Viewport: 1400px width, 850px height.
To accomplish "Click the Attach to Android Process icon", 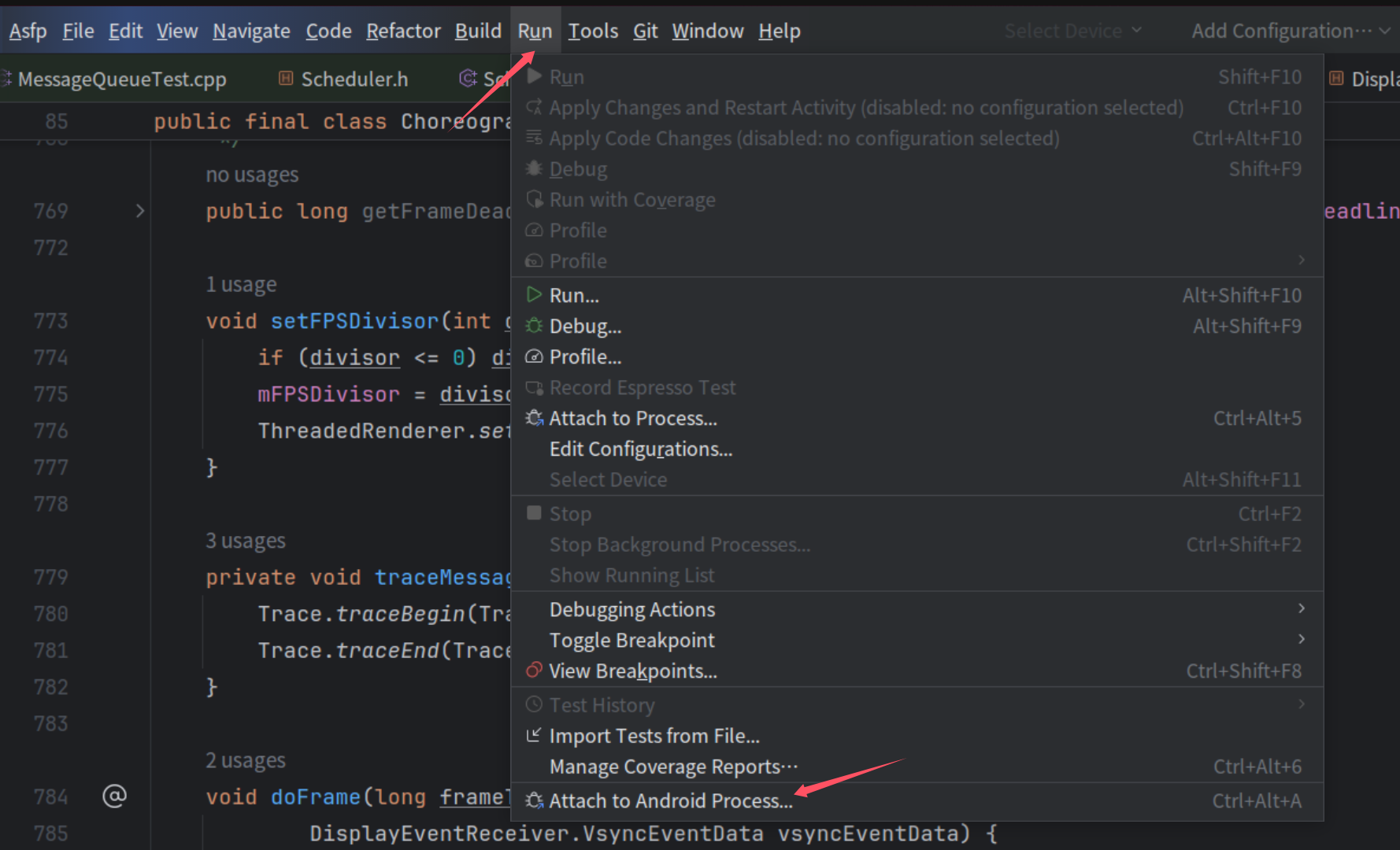I will click(534, 800).
